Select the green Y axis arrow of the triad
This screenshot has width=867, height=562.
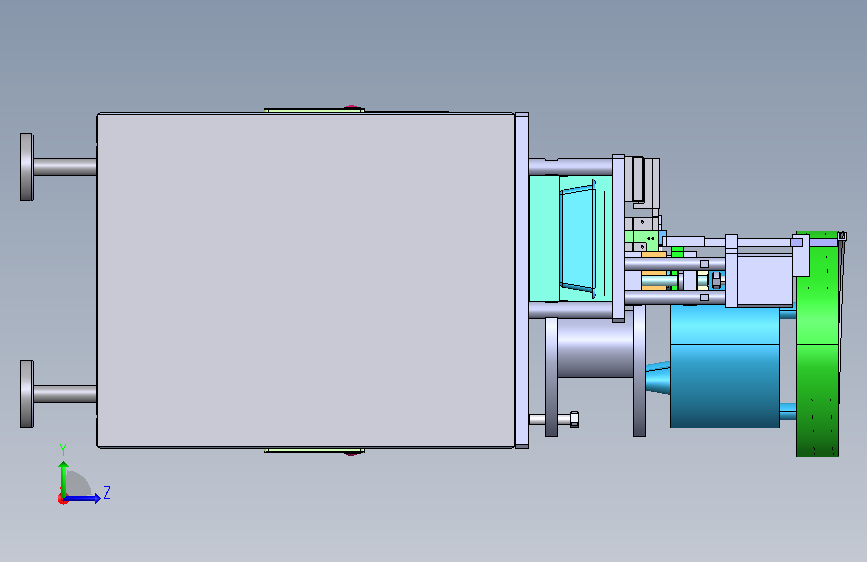point(64,480)
